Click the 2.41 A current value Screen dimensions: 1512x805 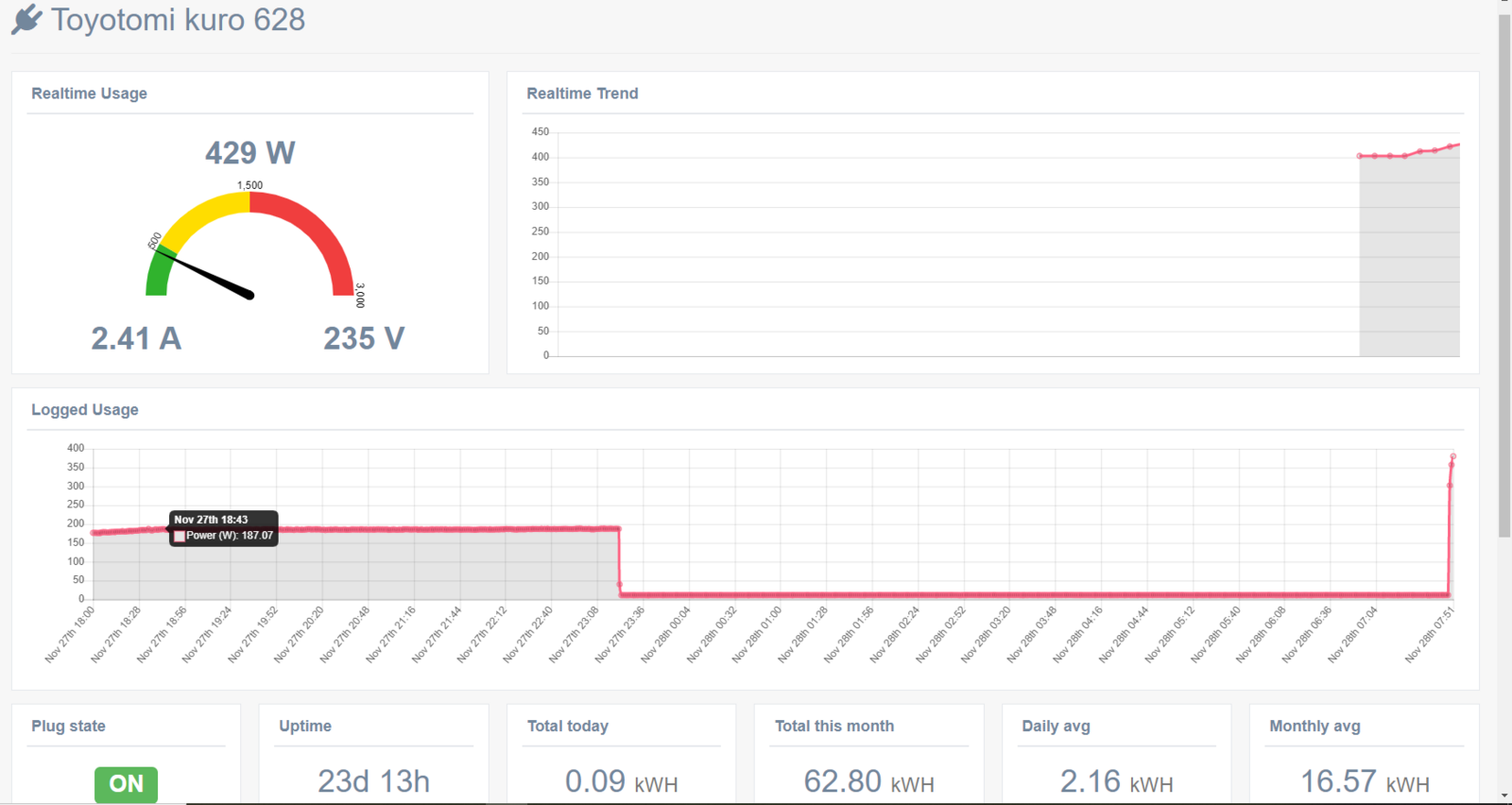pyautogui.click(x=136, y=338)
